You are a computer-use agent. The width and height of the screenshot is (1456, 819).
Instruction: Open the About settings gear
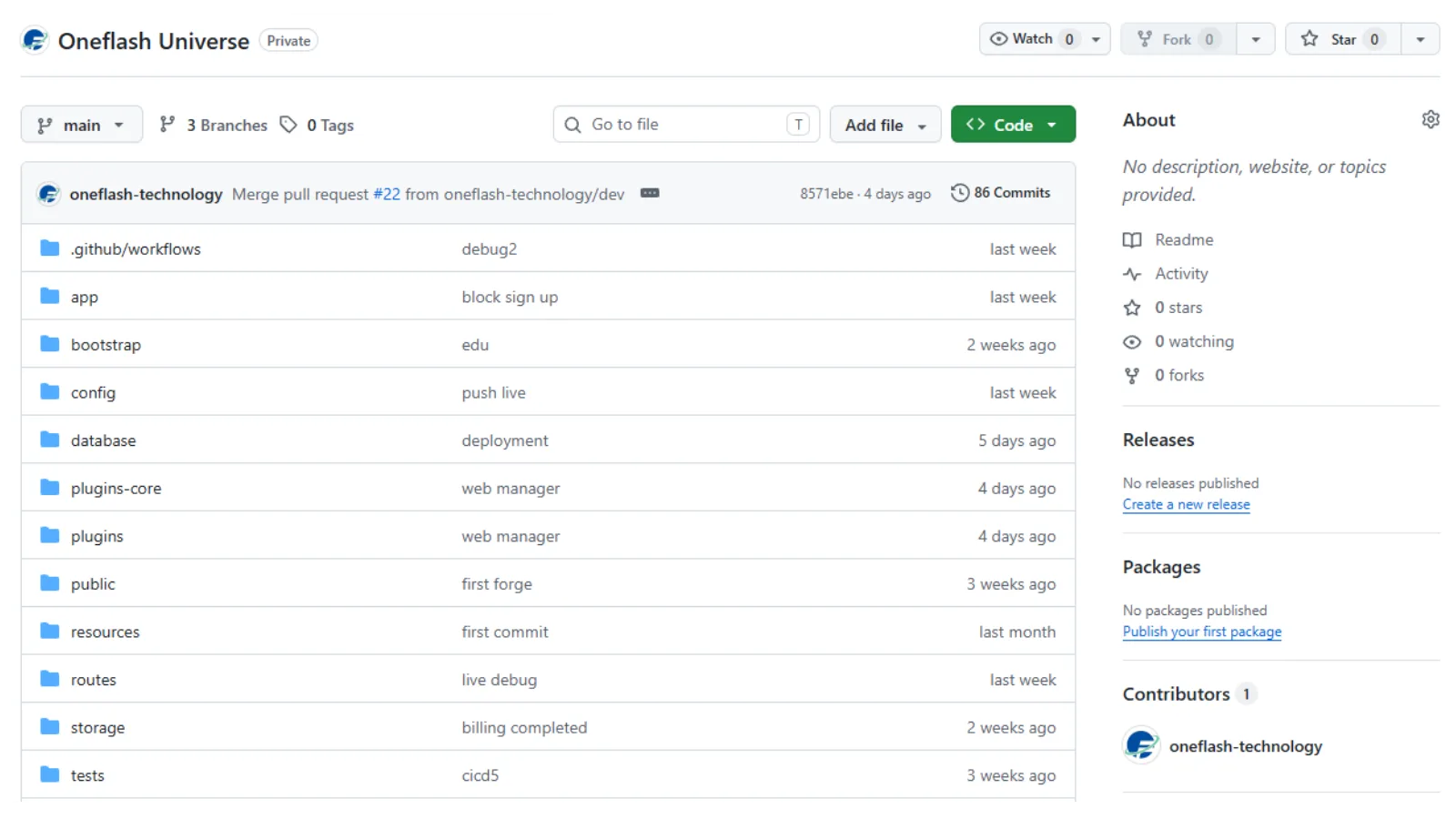pos(1431,119)
